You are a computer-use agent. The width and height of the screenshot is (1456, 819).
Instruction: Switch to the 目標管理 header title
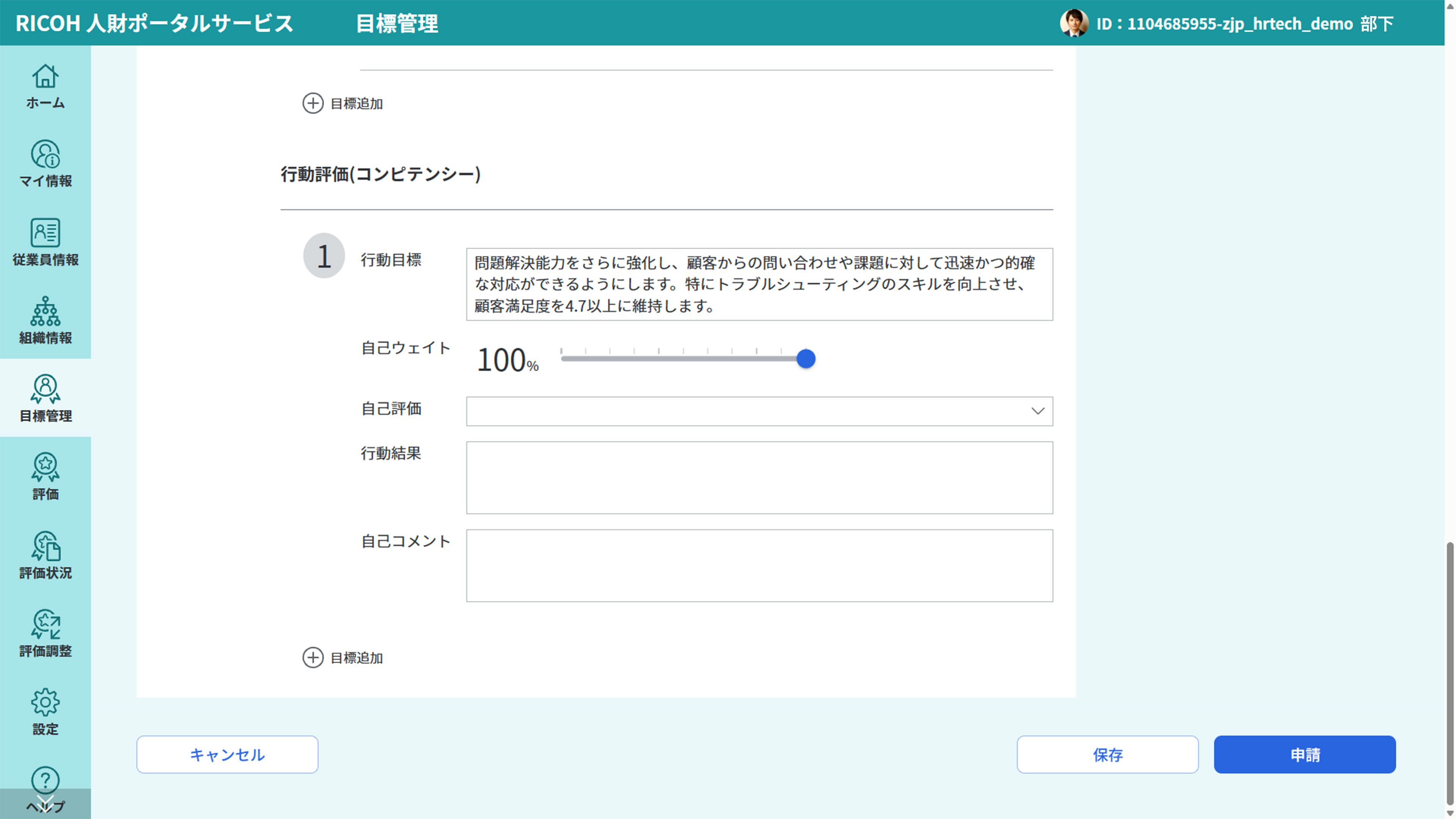coord(397,24)
